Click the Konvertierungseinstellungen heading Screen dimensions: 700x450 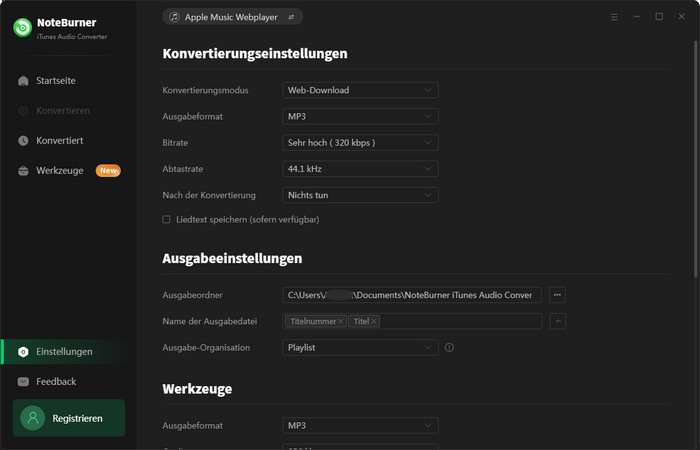(255, 54)
